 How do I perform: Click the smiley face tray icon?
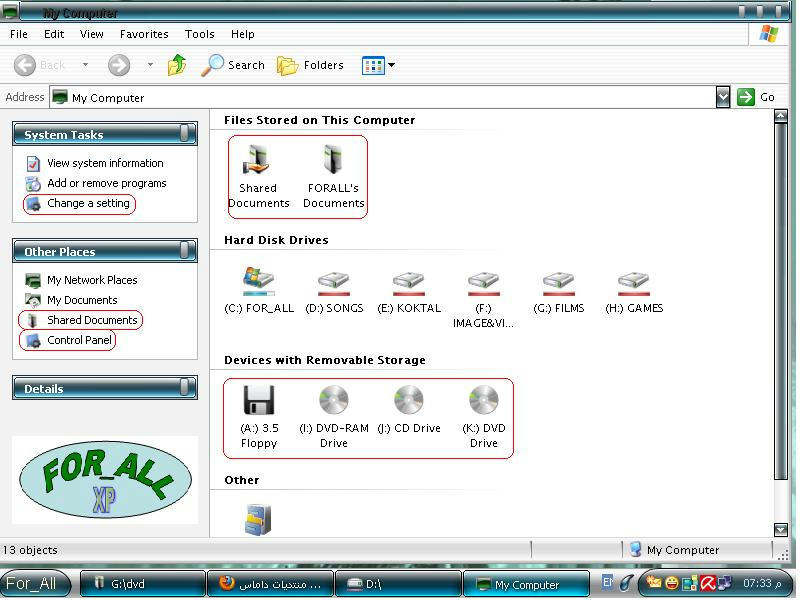[671, 583]
